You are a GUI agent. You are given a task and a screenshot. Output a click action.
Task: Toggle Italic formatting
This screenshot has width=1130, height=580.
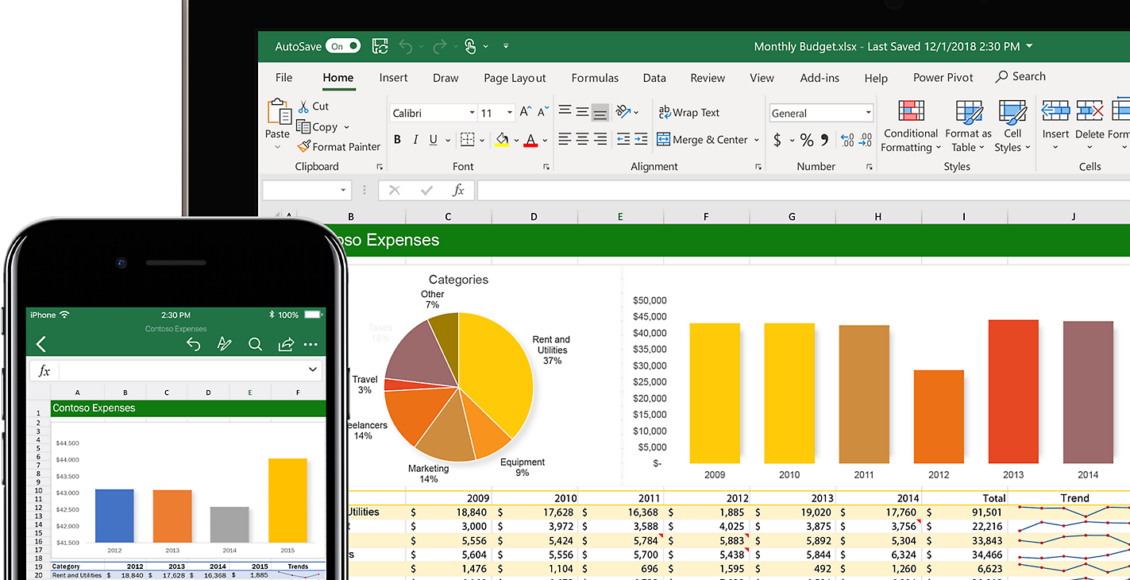tap(416, 140)
